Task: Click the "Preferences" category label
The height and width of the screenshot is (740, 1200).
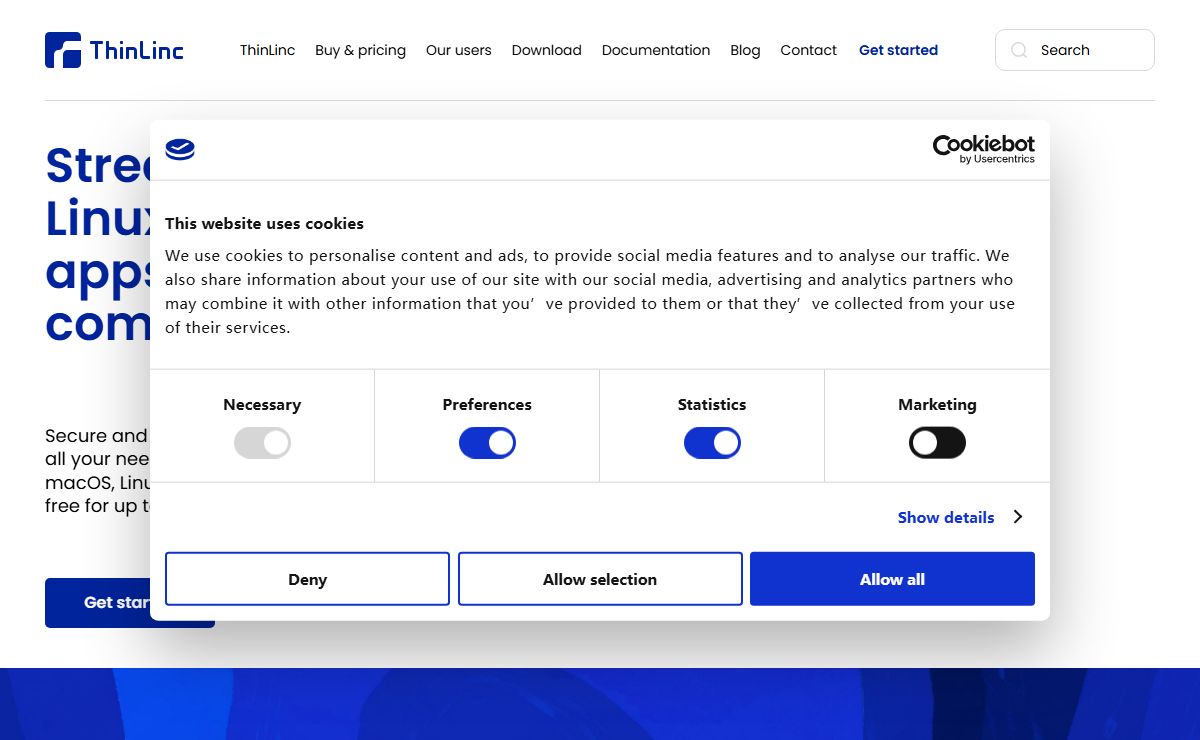Action: (487, 405)
